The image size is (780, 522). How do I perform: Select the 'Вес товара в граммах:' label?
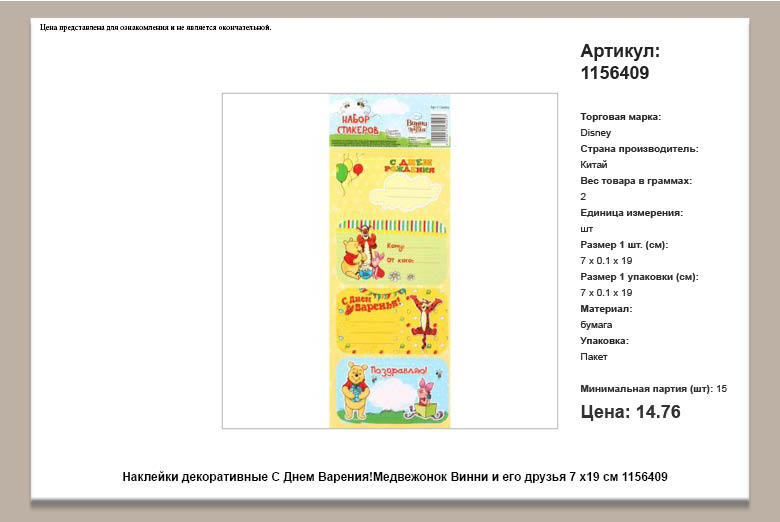pyautogui.click(x=636, y=181)
